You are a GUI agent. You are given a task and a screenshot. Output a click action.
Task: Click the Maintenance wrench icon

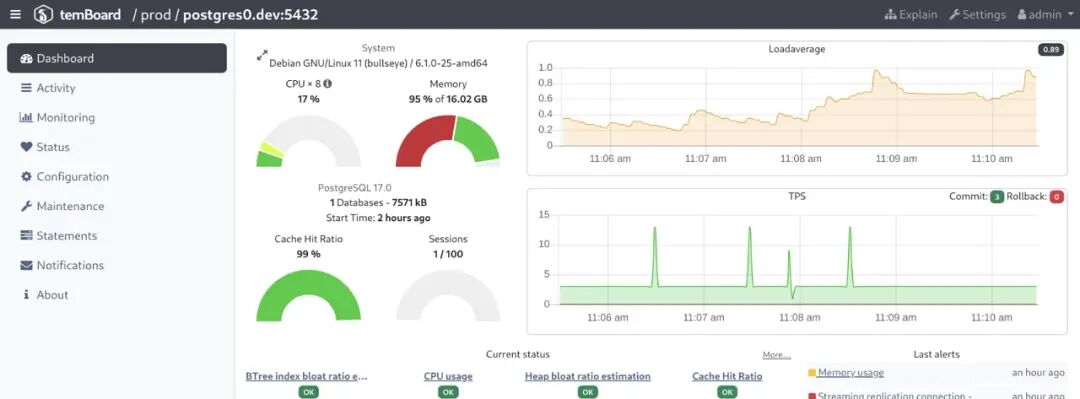tap(26, 206)
